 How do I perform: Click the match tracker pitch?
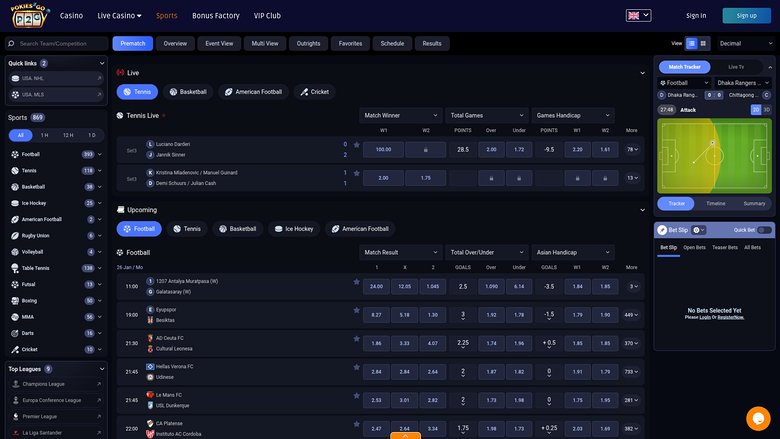coord(714,156)
